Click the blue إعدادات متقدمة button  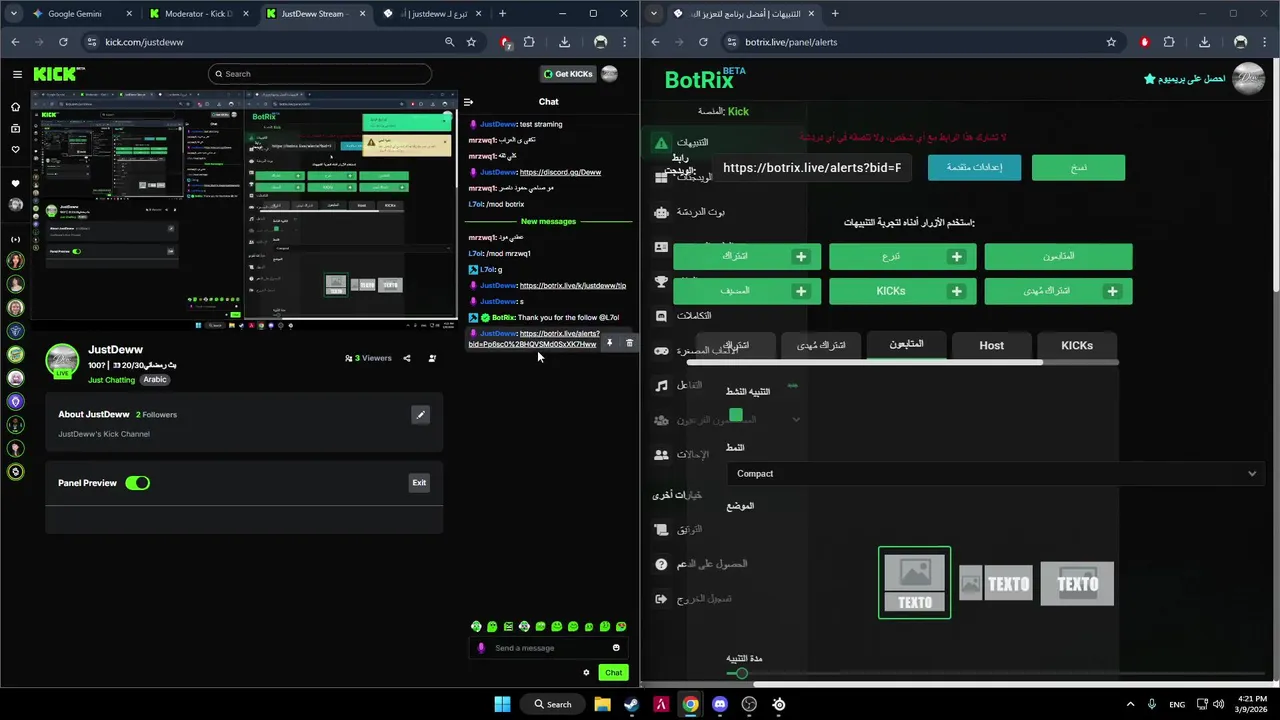974,167
